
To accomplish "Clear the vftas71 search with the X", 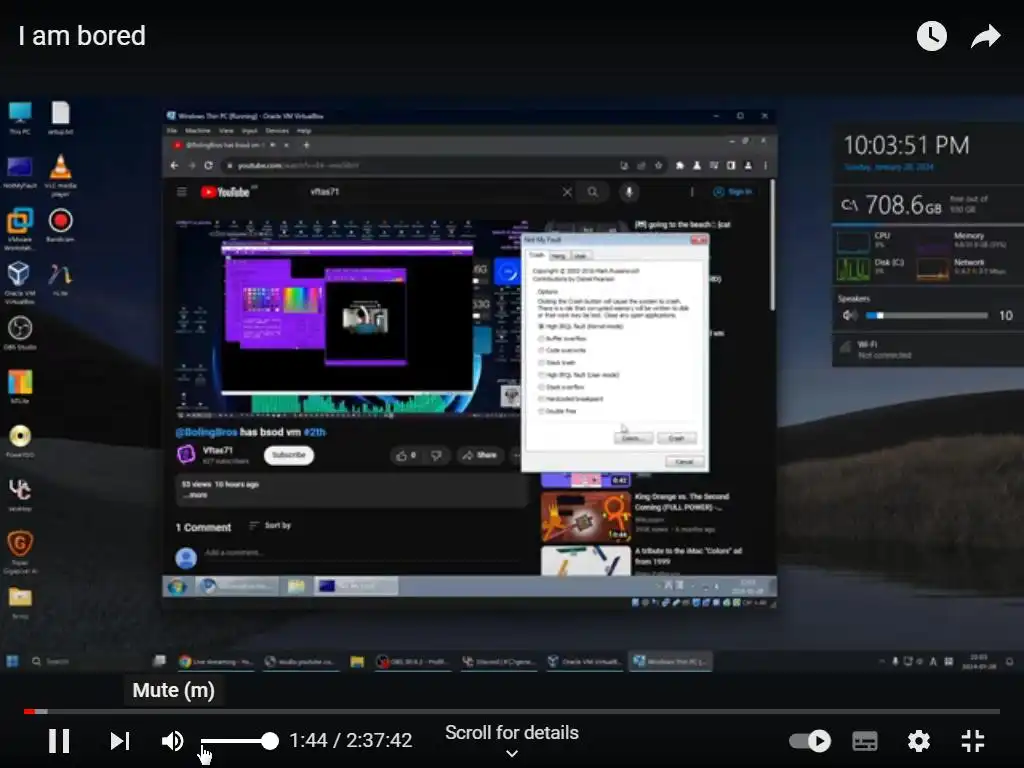I will (567, 192).
